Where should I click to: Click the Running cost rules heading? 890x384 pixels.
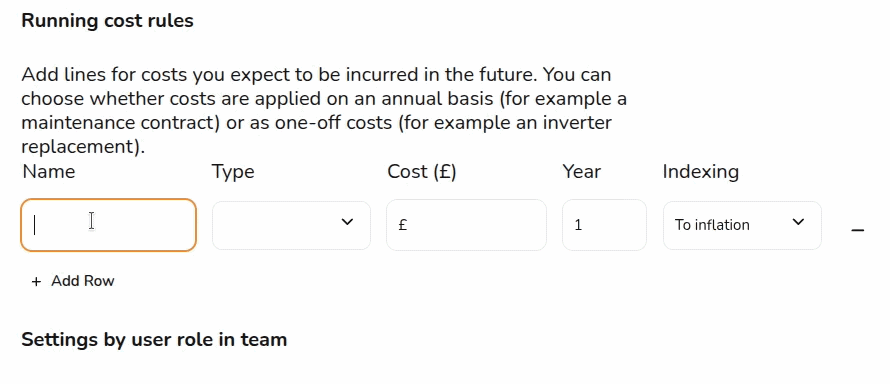[107, 21]
